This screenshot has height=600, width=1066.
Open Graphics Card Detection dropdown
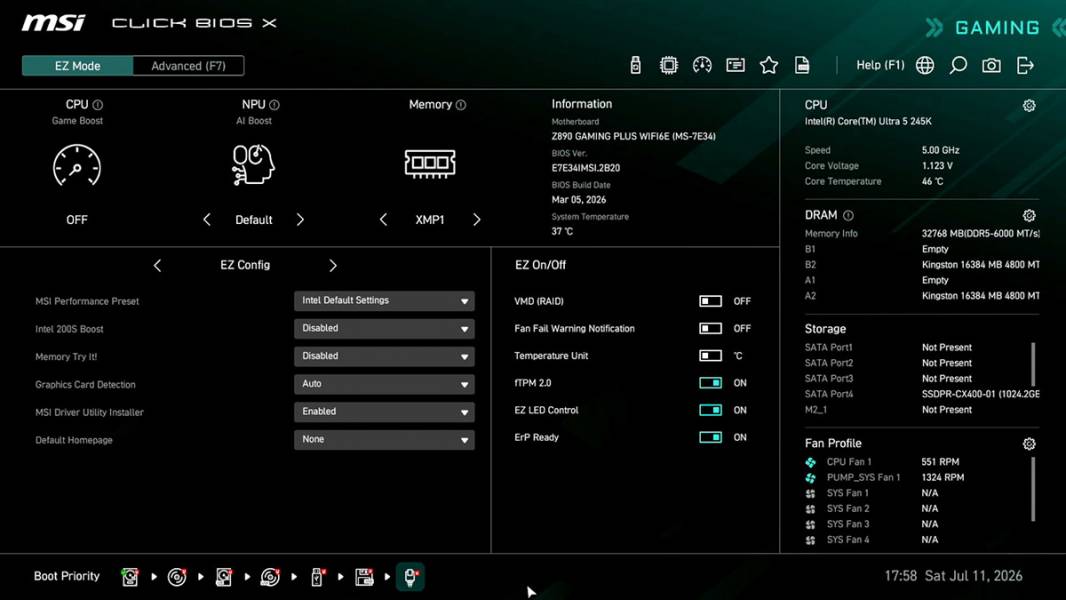pos(384,384)
